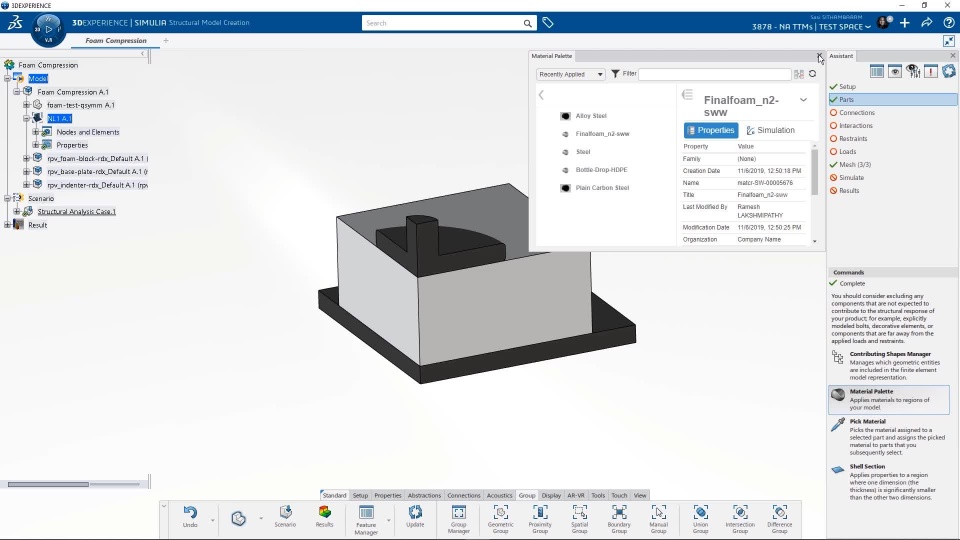Click the top Search box
This screenshot has height=540, width=960.
(442, 23)
